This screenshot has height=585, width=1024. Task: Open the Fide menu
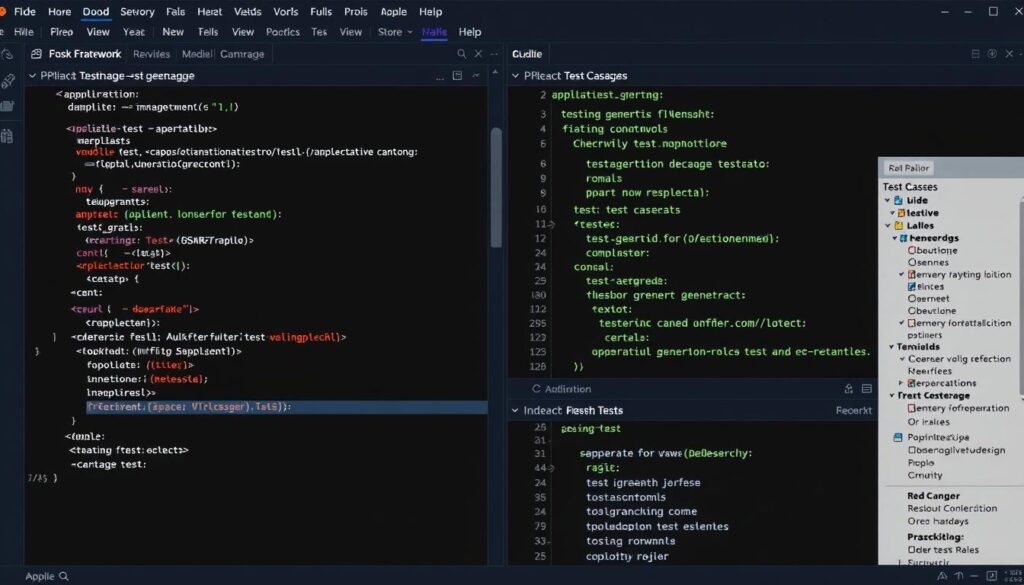click(25, 12)
